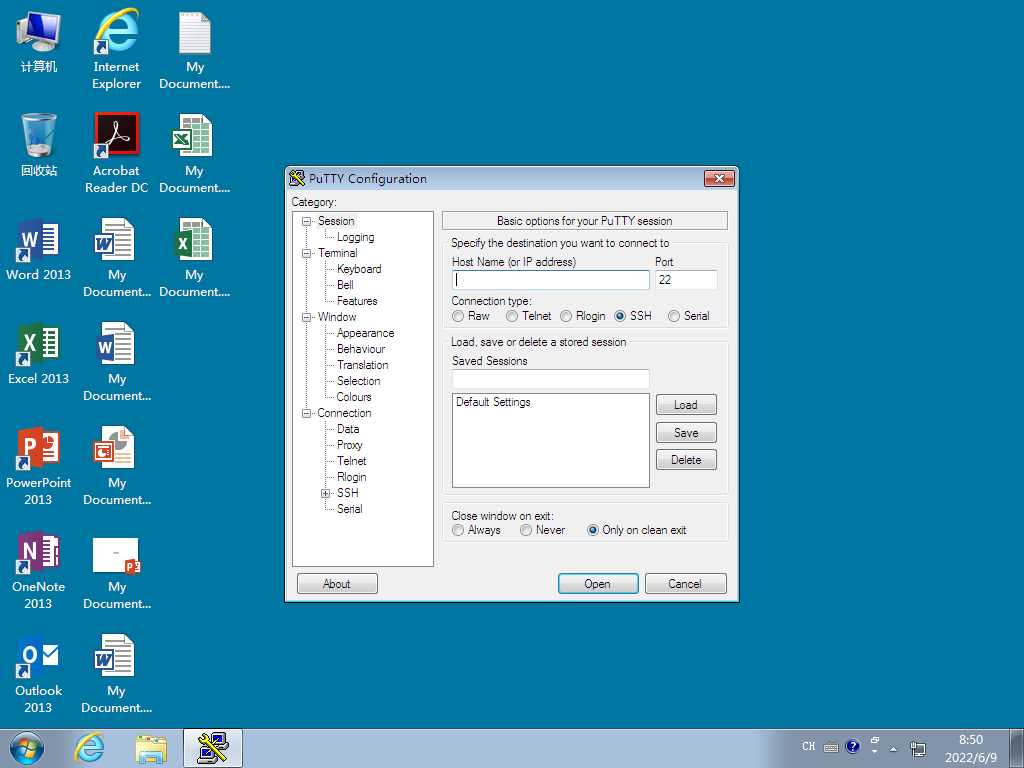Collapse the Connection category tree
The image size is (1024, 768).
pyautogui.click(x=307, y=413)
